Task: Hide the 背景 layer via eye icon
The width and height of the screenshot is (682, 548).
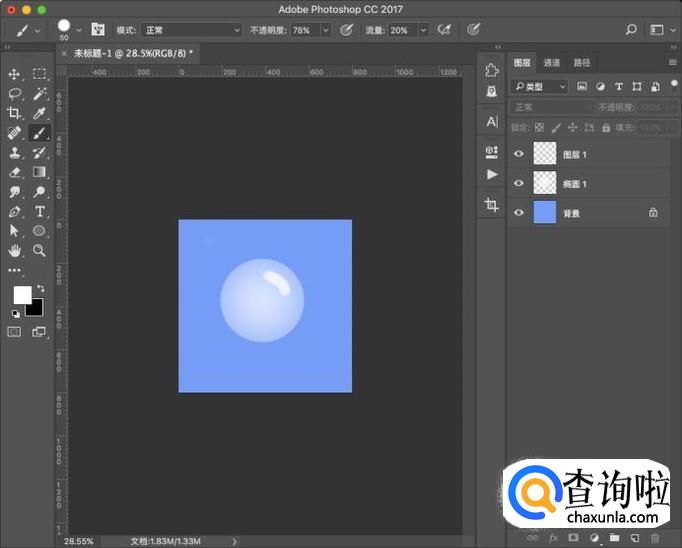Action: click(x=518, y=212)
